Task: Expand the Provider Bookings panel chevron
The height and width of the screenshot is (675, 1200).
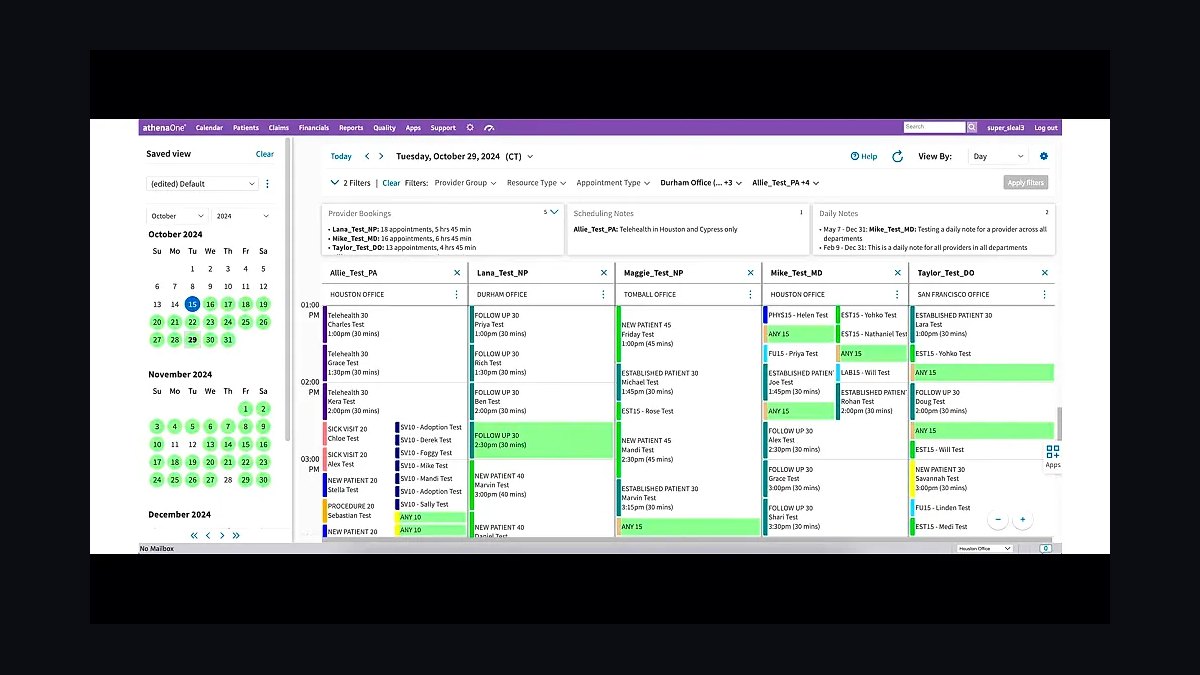Action: pos(554,212)
